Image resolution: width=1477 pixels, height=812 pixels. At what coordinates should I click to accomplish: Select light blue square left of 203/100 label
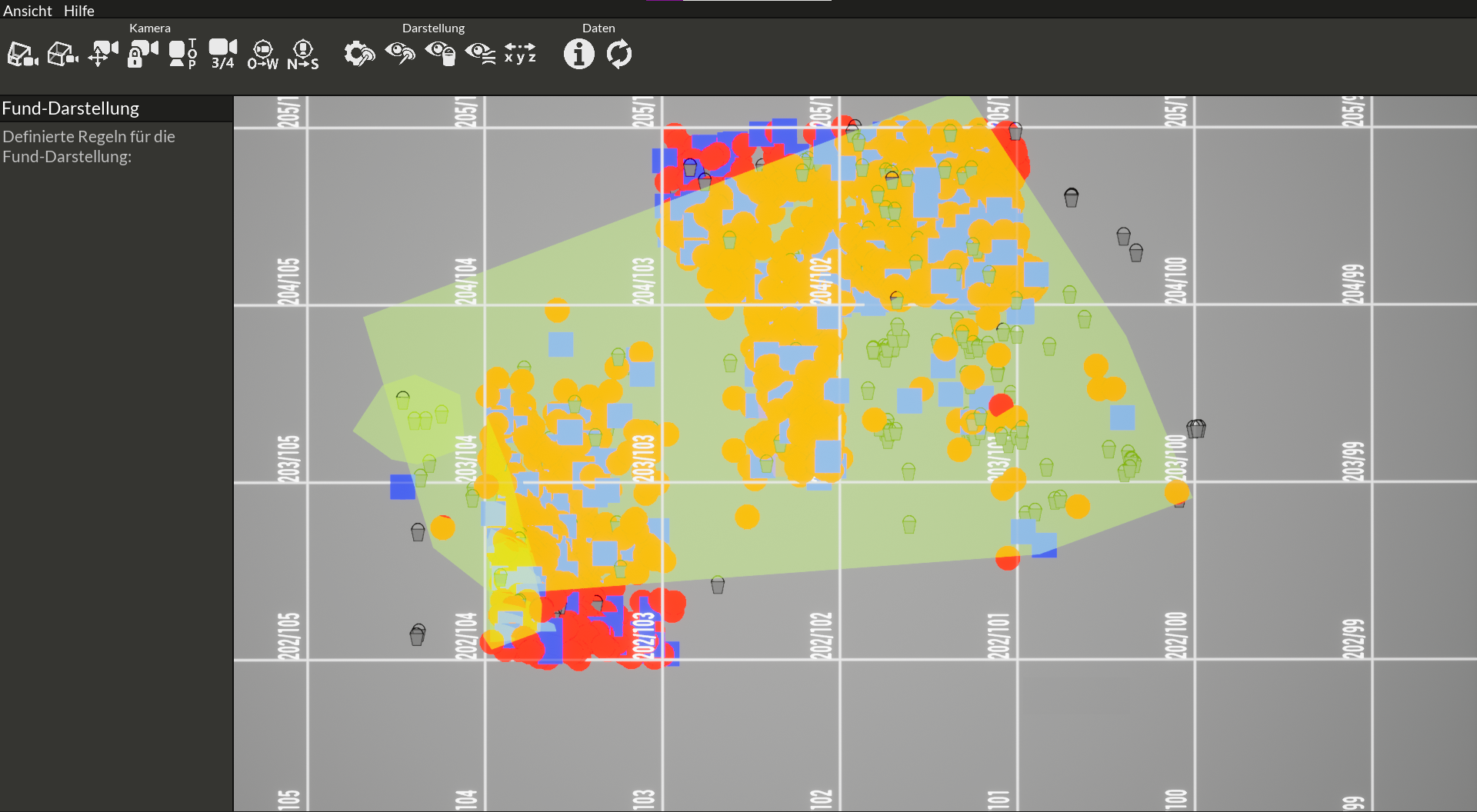[x=1122, y=418]
